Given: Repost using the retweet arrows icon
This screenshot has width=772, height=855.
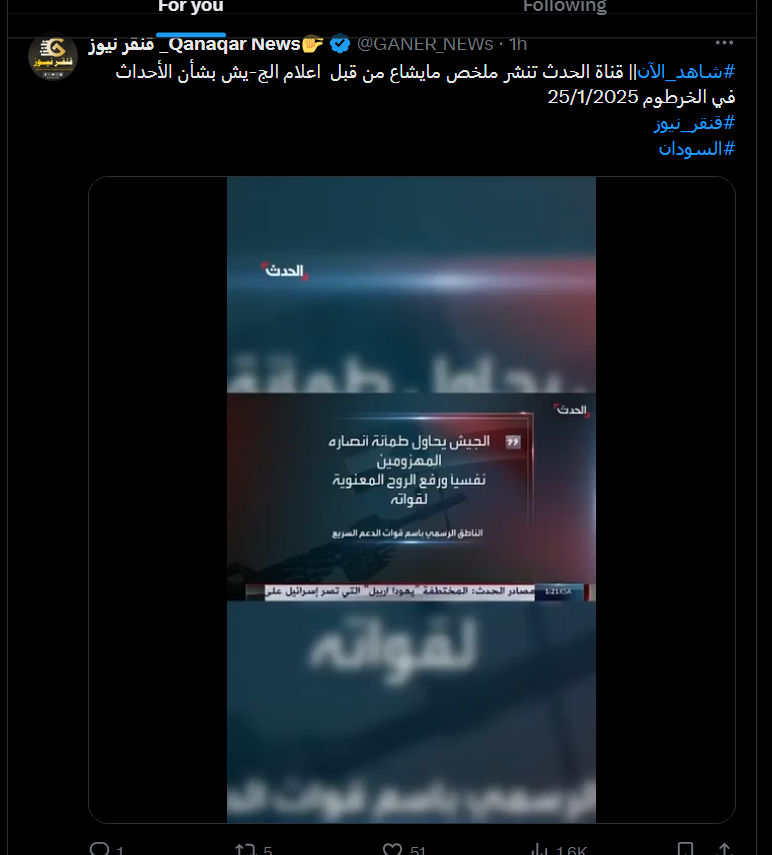Looking at the screenshot, I should tap(245, 848).
